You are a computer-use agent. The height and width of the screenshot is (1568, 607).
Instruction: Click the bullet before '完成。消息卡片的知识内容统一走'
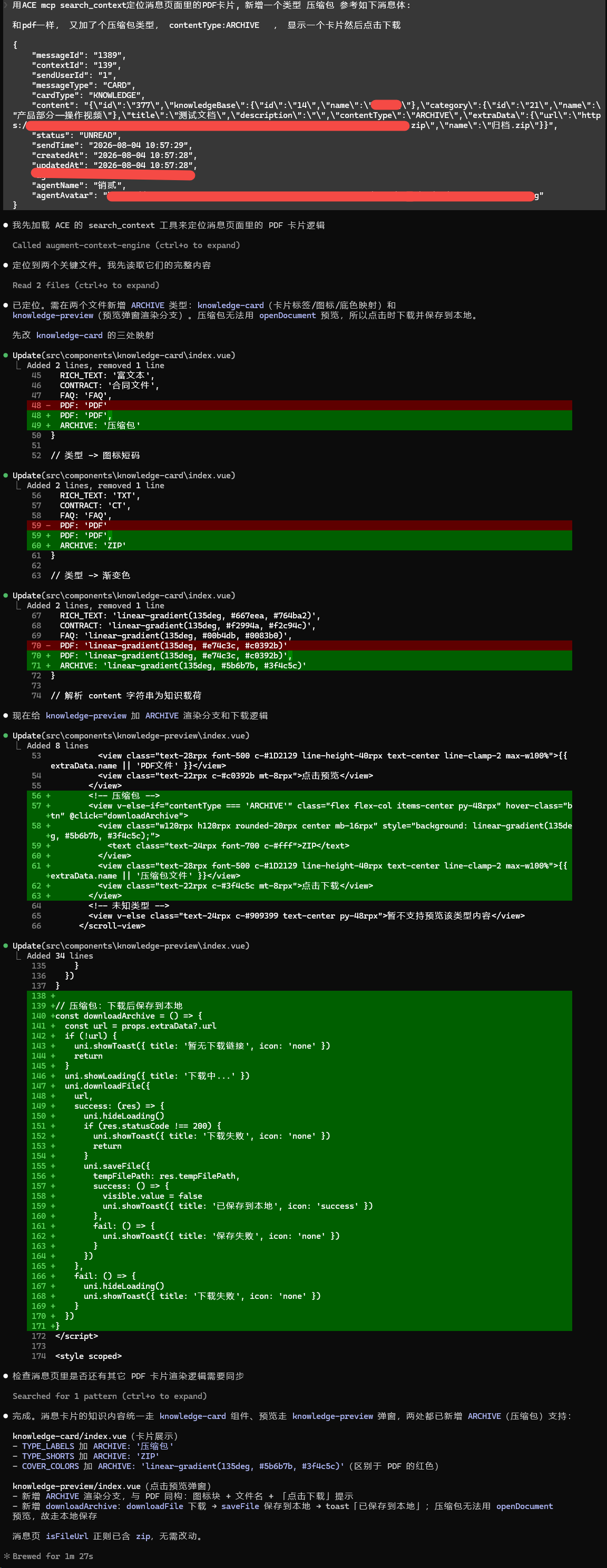point(6,1416)
